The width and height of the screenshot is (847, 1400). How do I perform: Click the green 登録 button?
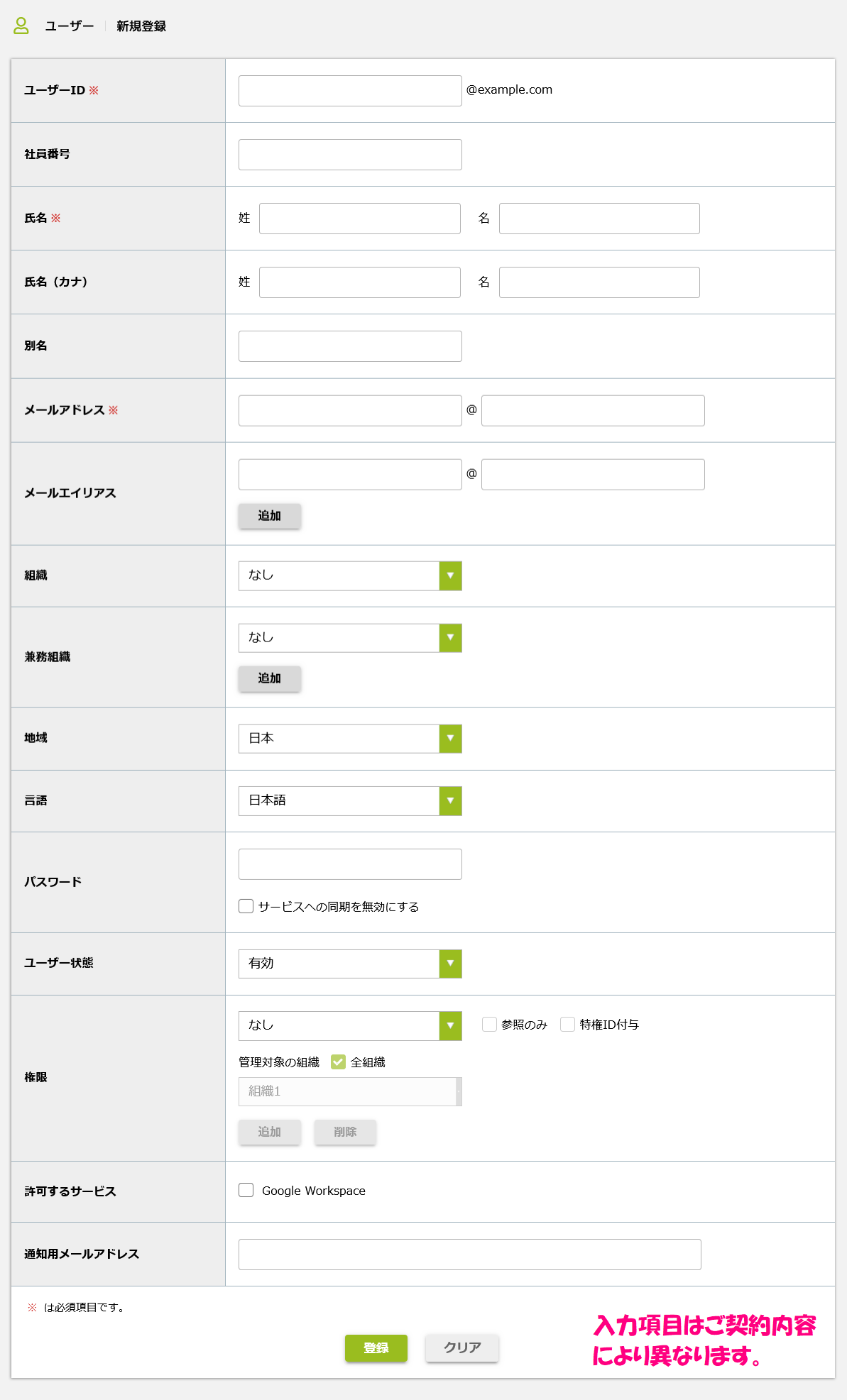pyautogui.click(x=376, y=1348)
